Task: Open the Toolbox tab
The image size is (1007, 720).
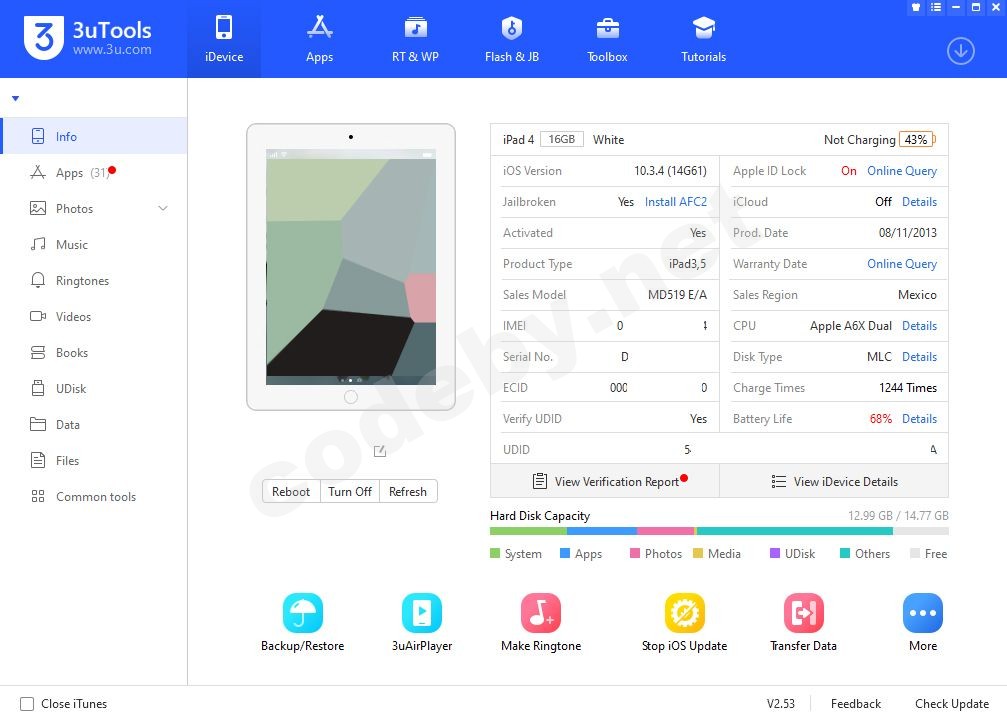Action: (x=607, y=39)
